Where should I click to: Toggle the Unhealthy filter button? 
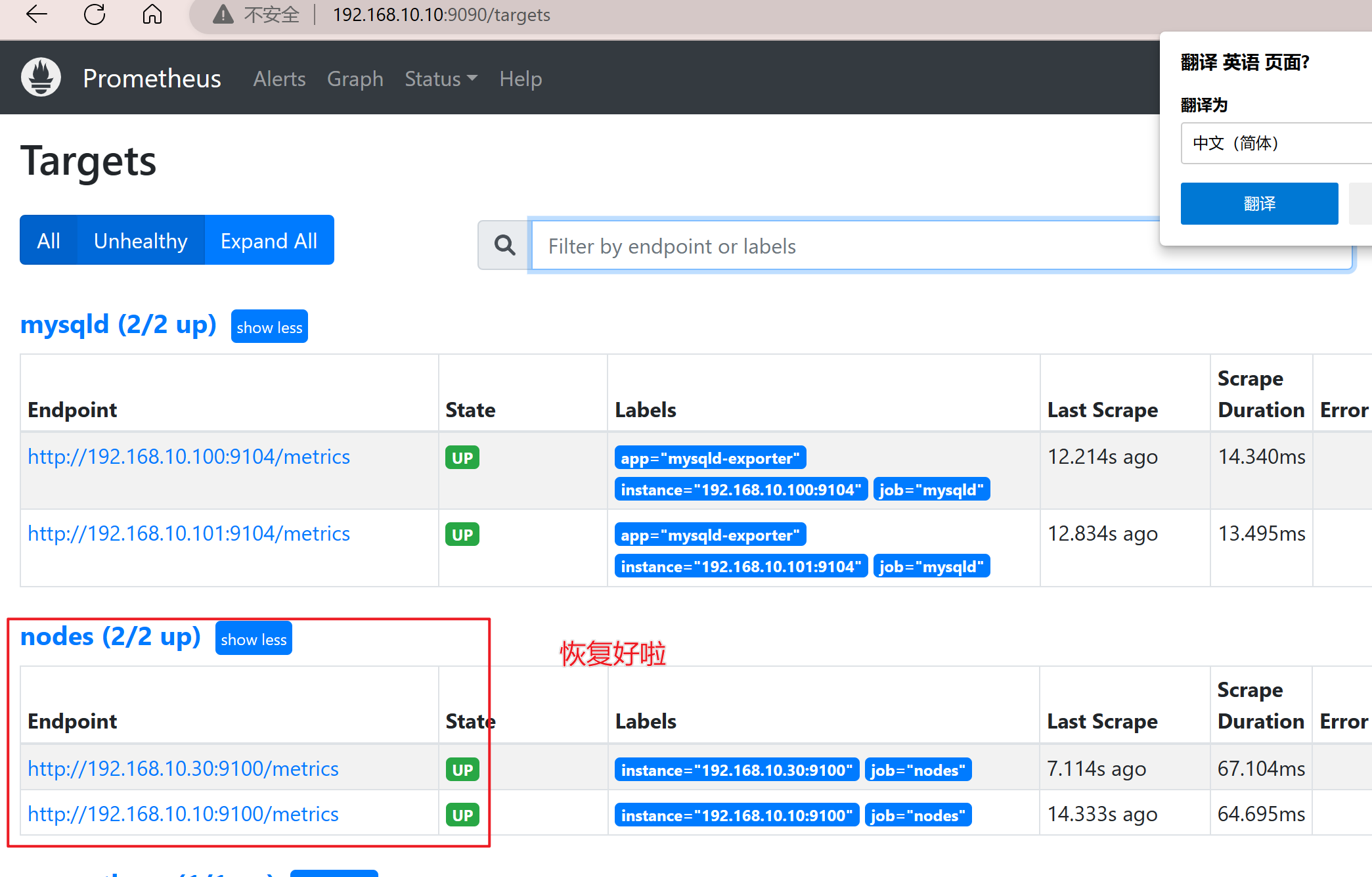coord(140,240)
